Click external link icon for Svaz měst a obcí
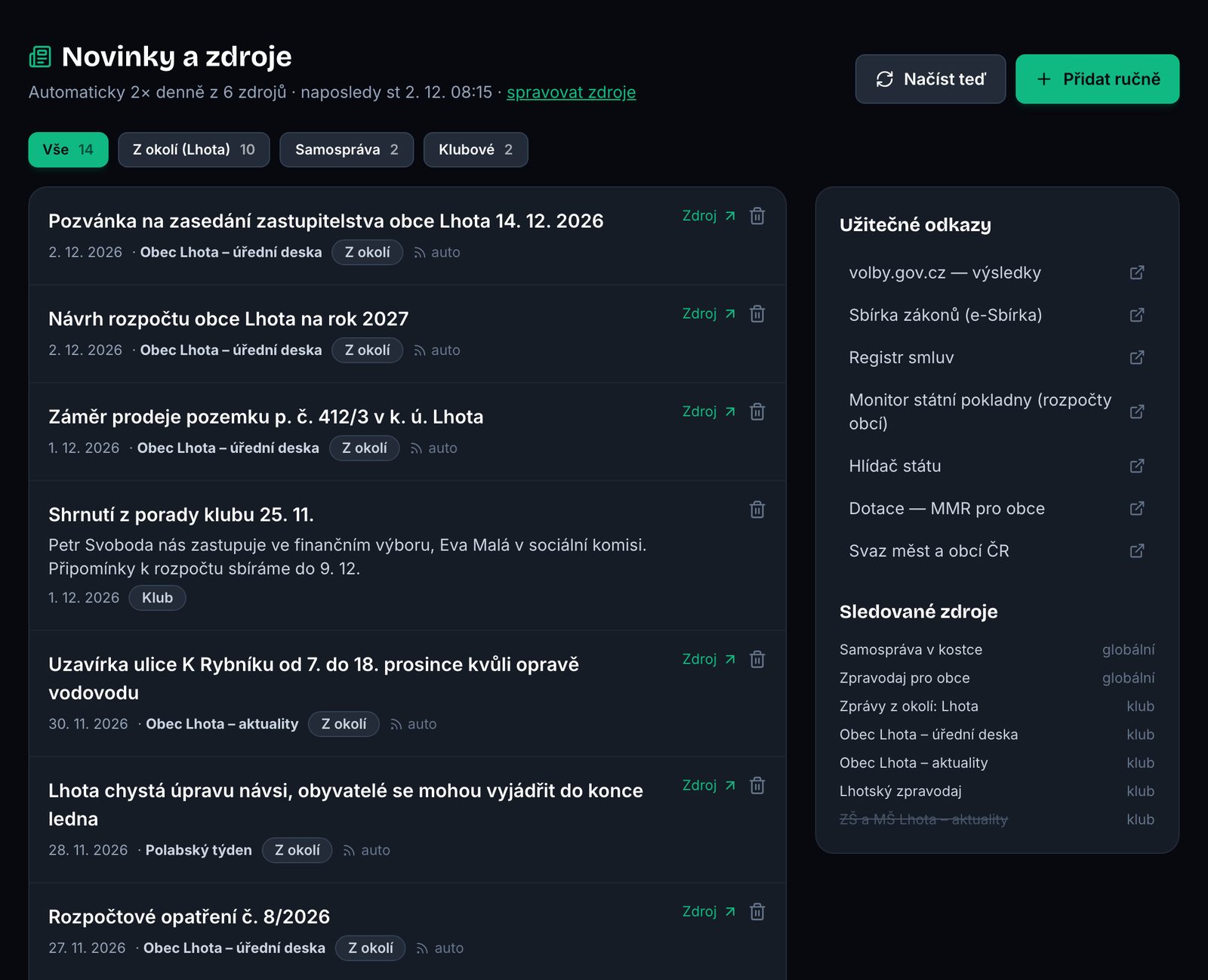Image resolution: width=1208 pixels, height=980 pixels. pos(1137,550)
